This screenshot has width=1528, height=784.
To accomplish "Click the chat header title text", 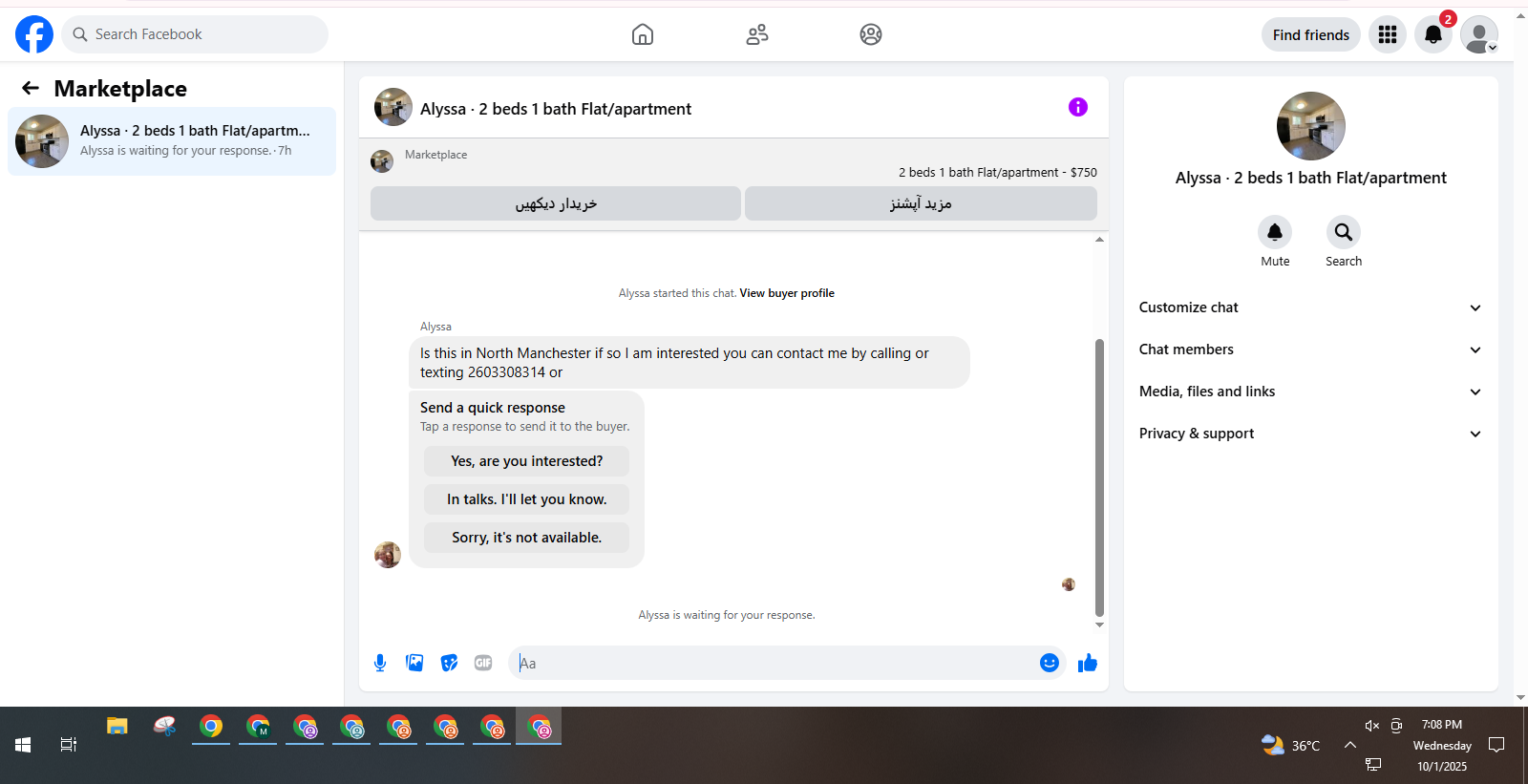I will click(x=556, y=109).
